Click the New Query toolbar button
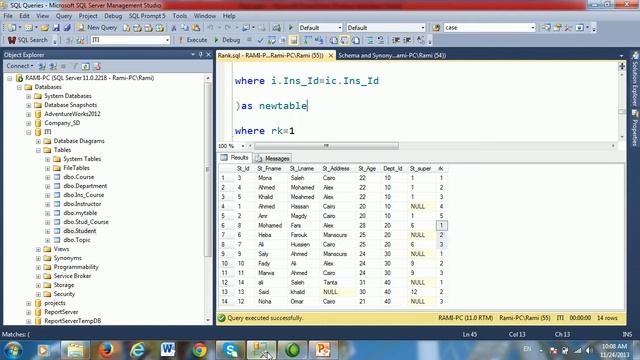Image resolution: width=640 pixels, height=360 pixels. [x=97, y=27]
